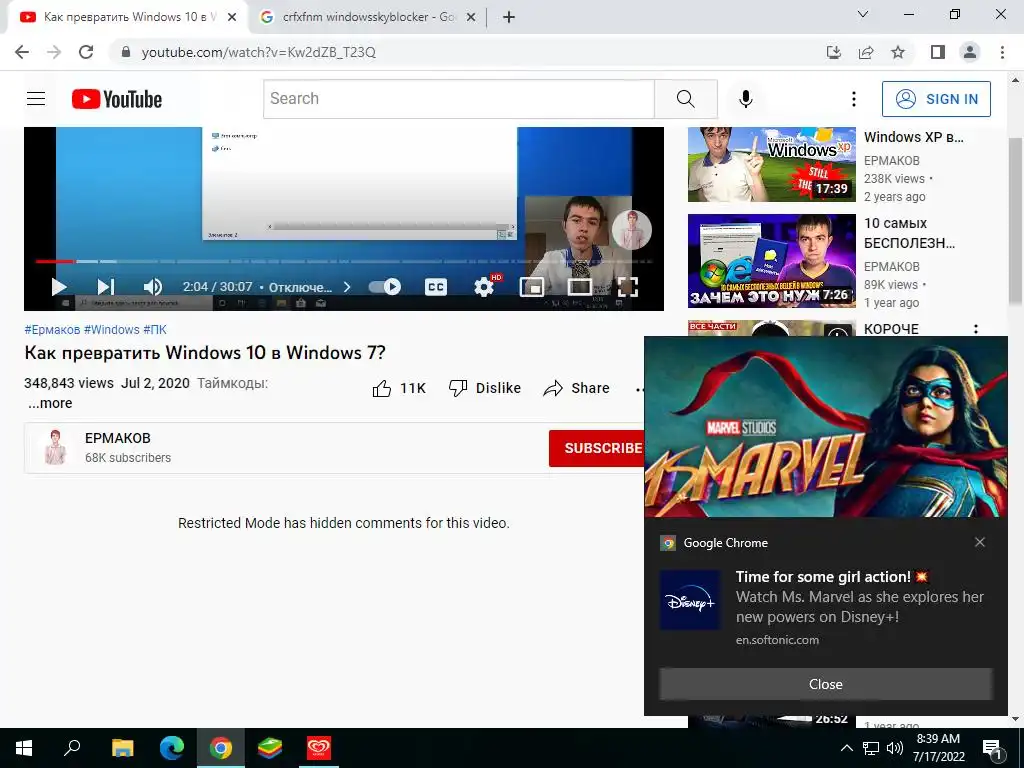
Task: Open ЕРМАКОВ channel name link
Action: point(118,438)
